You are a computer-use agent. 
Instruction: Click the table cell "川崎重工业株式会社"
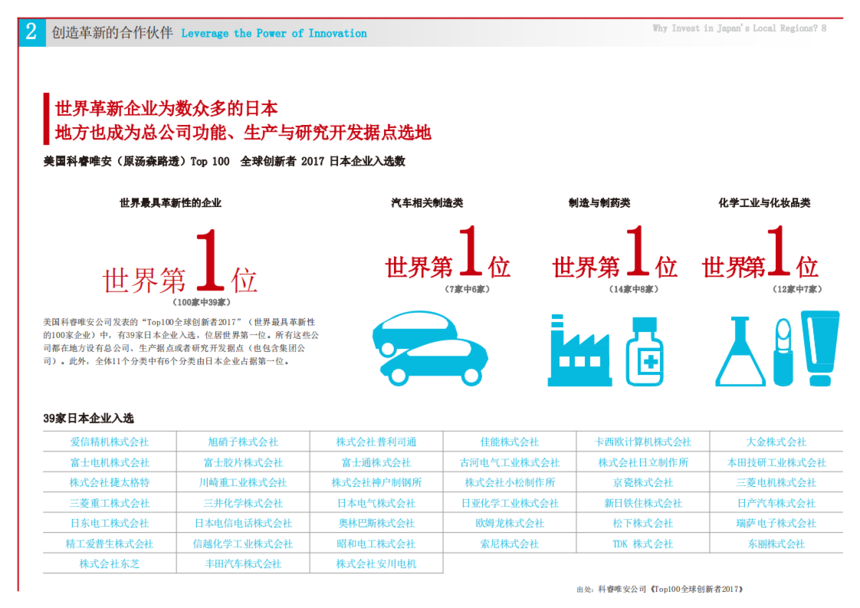[243, 482]
